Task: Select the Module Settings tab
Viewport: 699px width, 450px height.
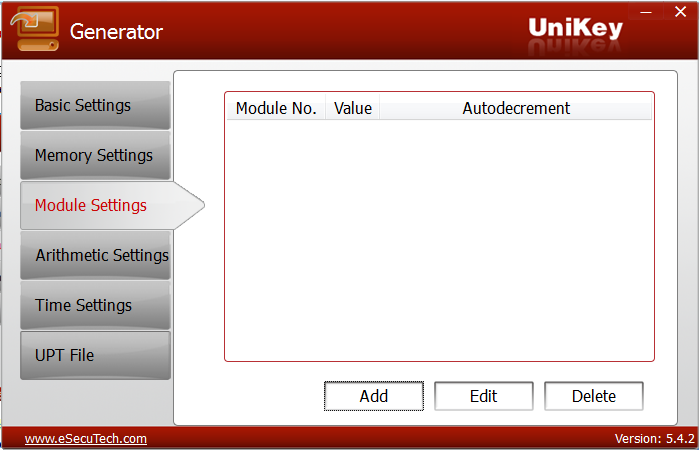Action: (112, 205)
